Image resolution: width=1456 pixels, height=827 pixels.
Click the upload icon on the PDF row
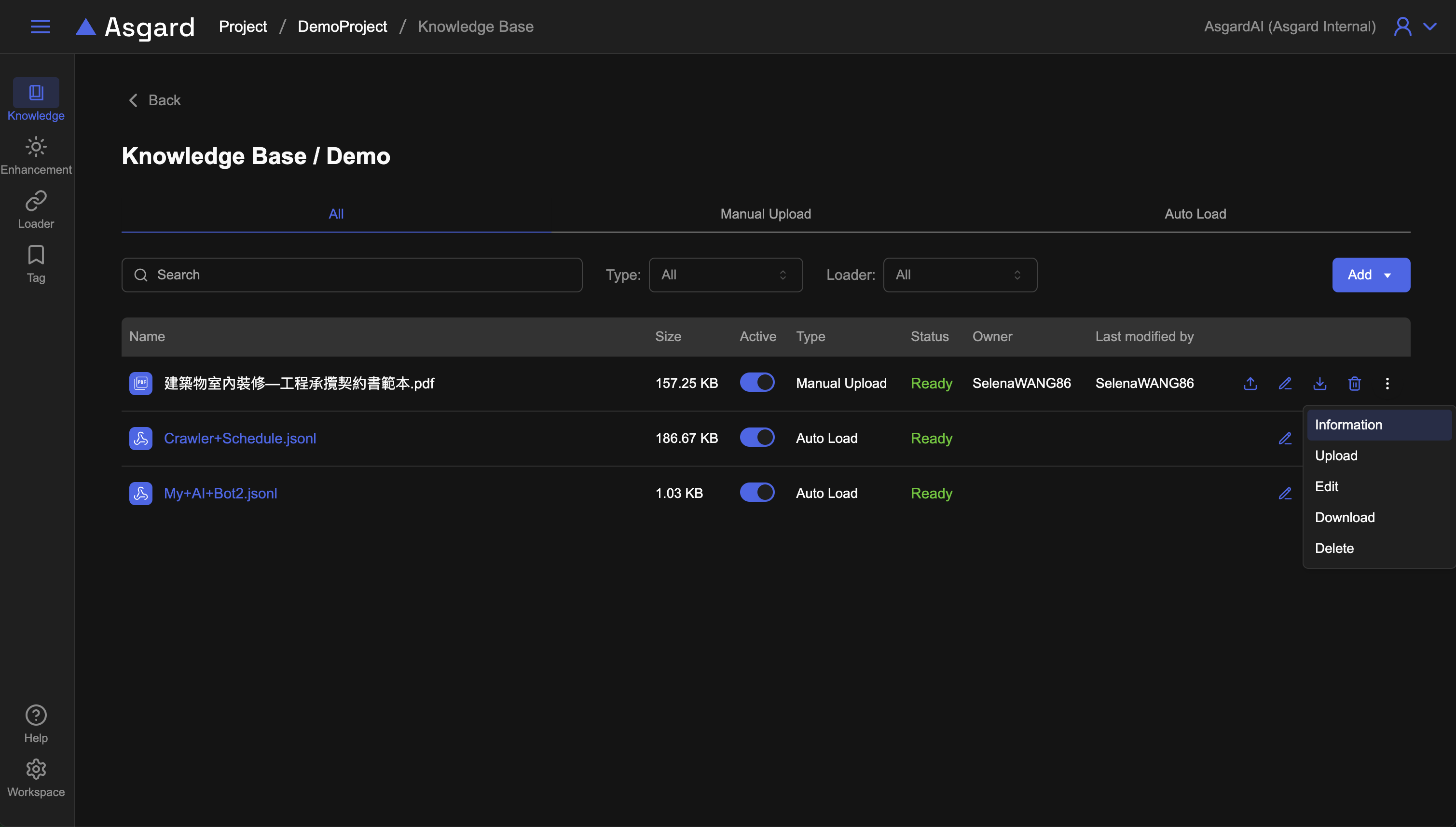1250,384
